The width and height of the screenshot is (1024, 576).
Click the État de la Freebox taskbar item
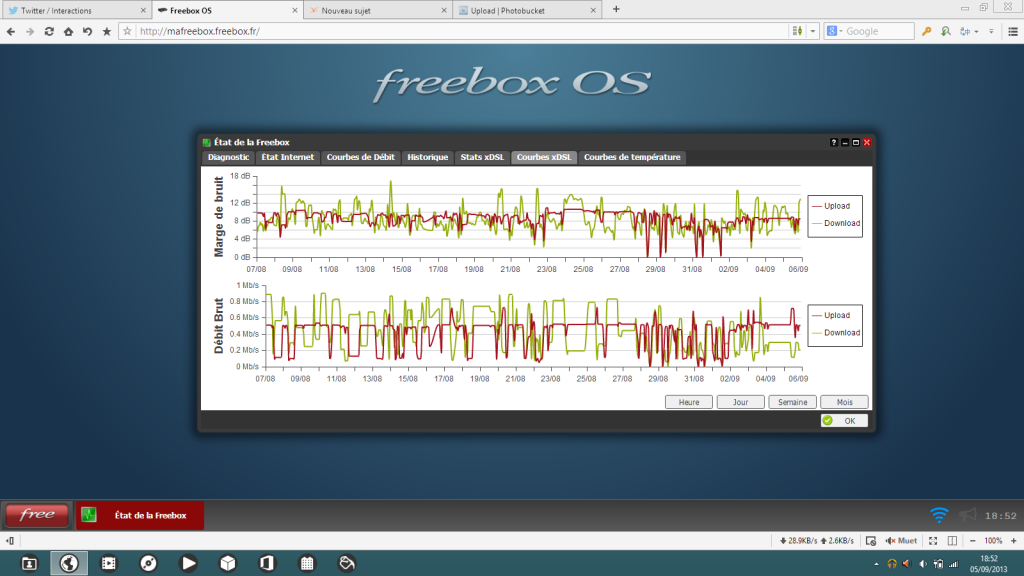[140, 515]
